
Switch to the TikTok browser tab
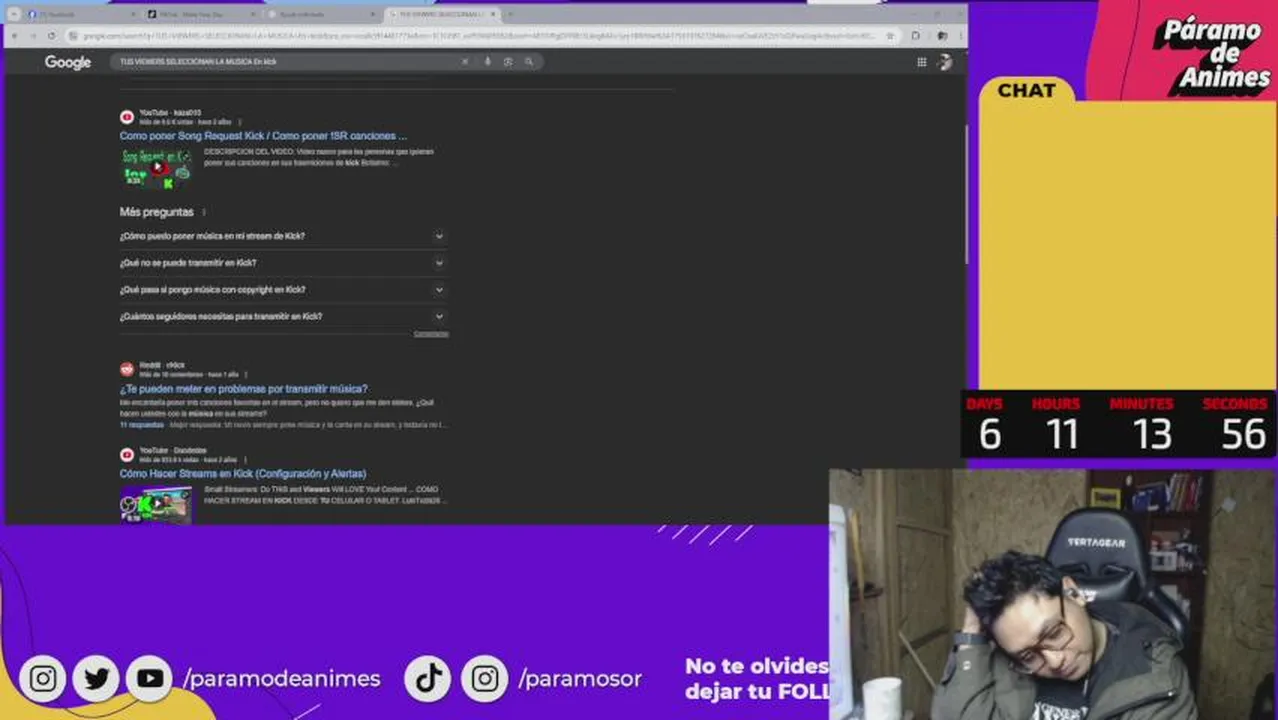point(202,15)
